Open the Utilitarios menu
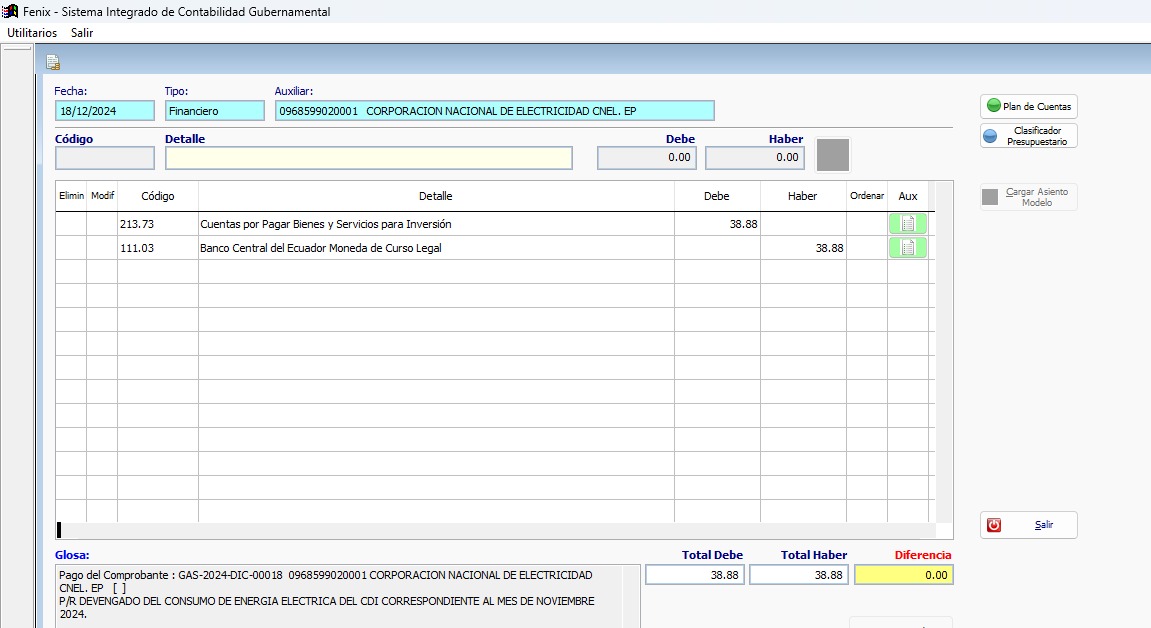1151x628 pixels. tap(32, 33)
